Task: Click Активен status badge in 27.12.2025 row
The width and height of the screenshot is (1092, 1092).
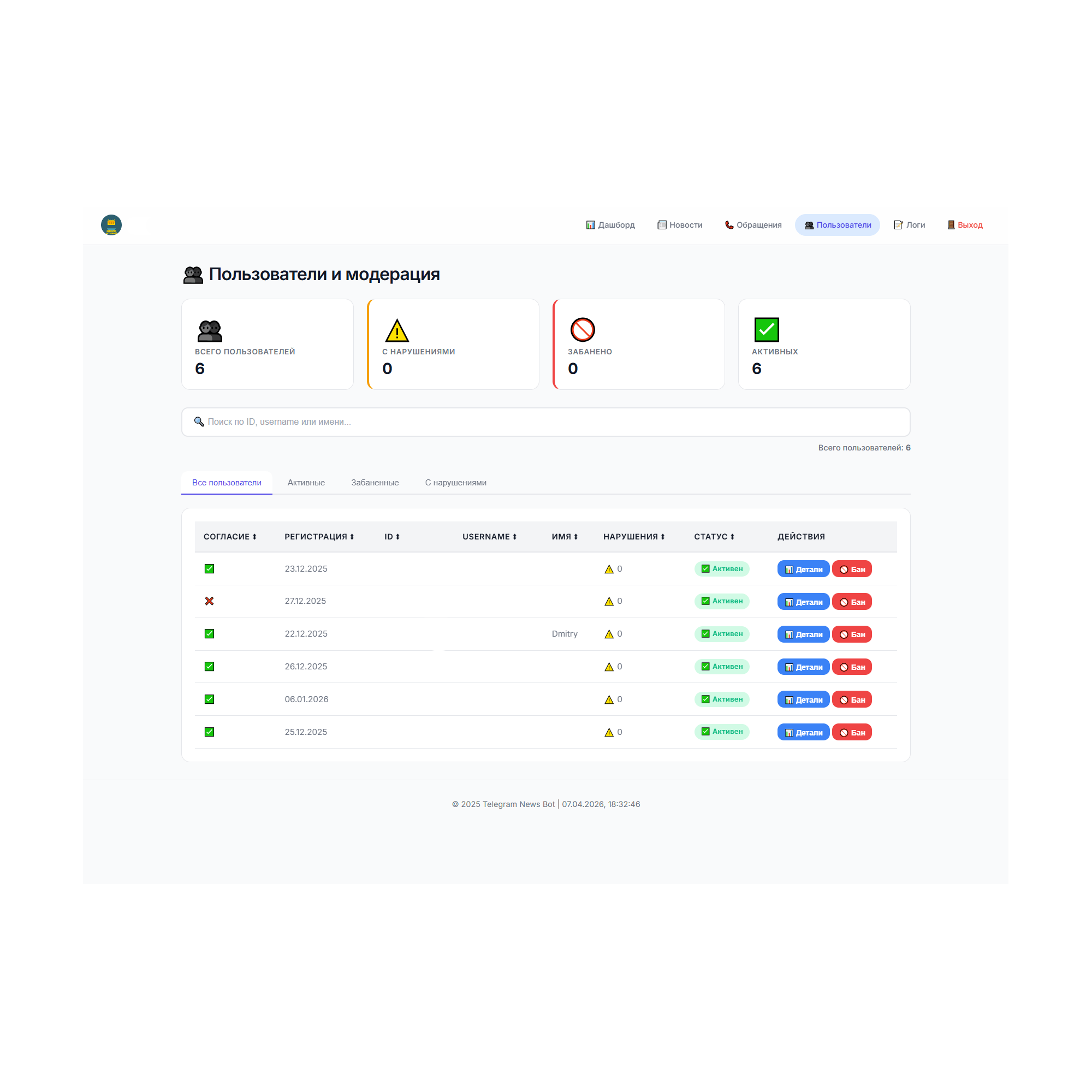Action: 722,601
